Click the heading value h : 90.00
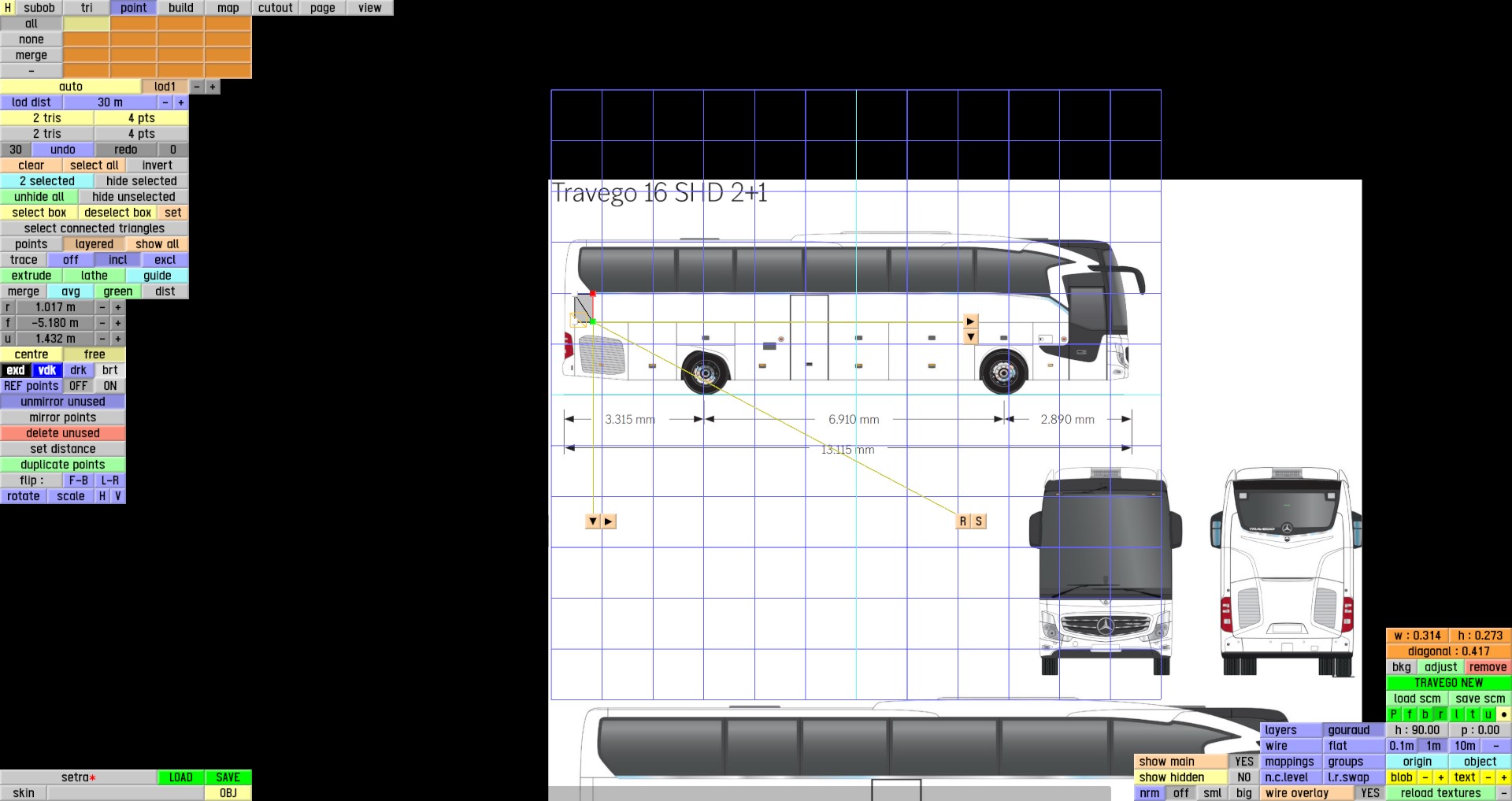This screenshot has width=1512, height=801. (1417, 730)
